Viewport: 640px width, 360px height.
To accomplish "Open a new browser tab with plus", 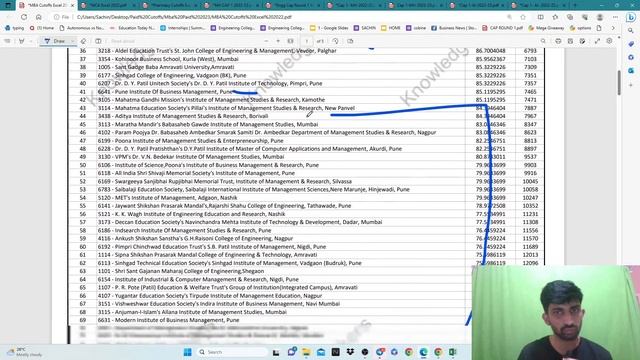I will click(x=575, y=5).
